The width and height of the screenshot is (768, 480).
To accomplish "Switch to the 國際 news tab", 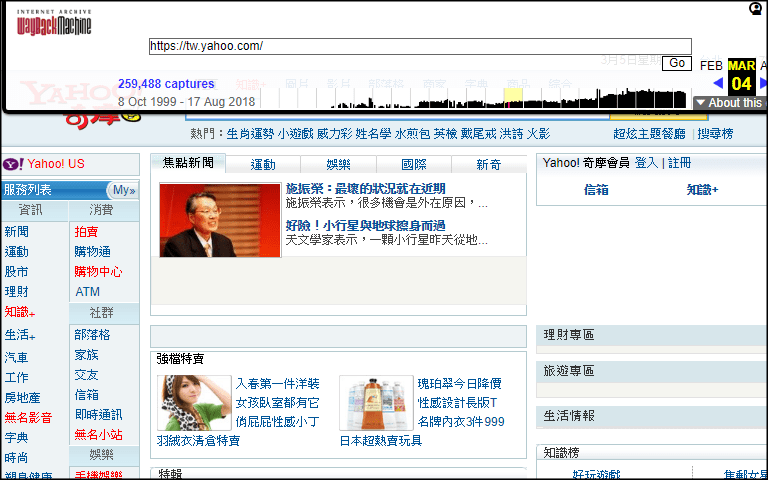I will click(x=414, y=165).
